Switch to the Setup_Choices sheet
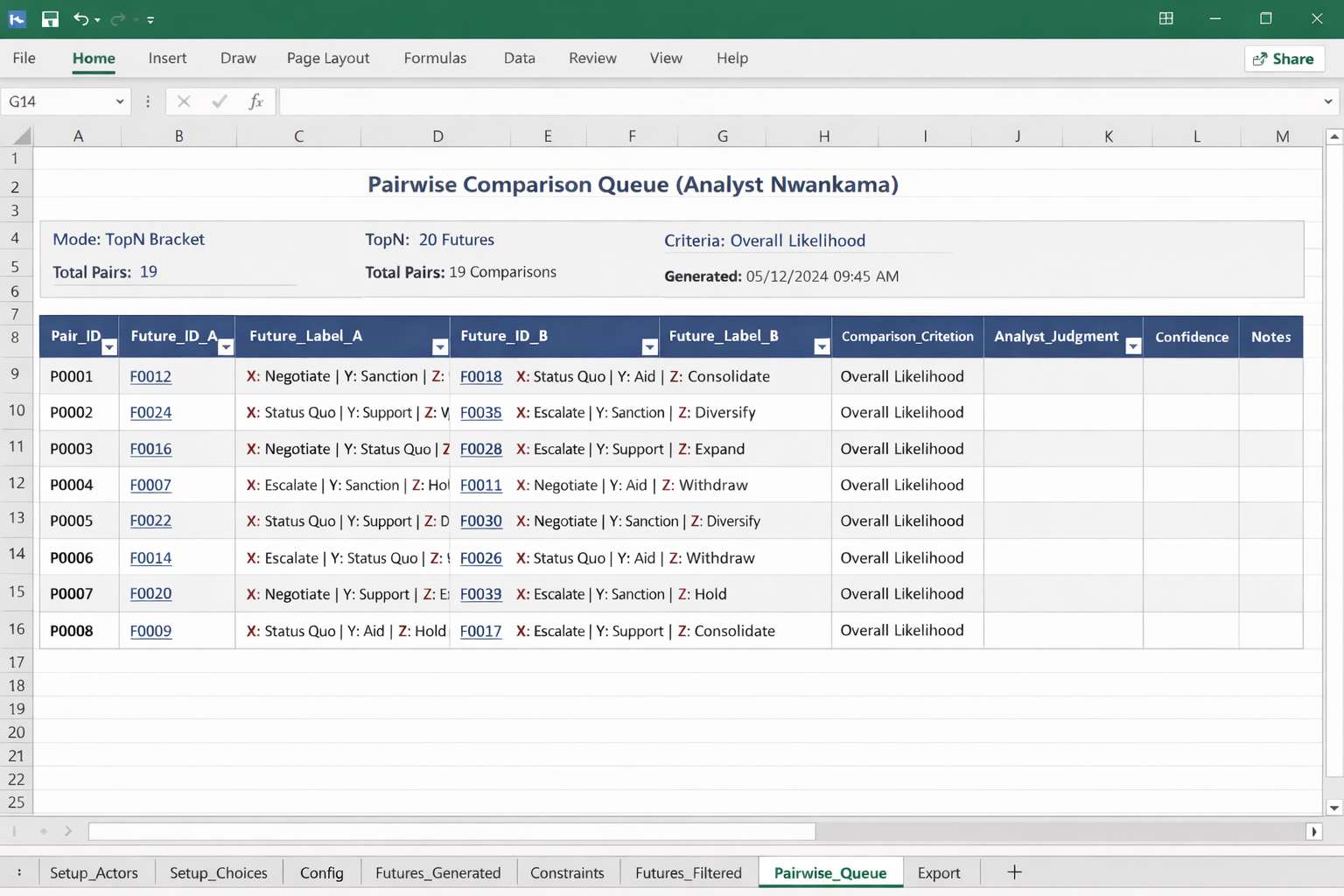 tap(219, 872)
